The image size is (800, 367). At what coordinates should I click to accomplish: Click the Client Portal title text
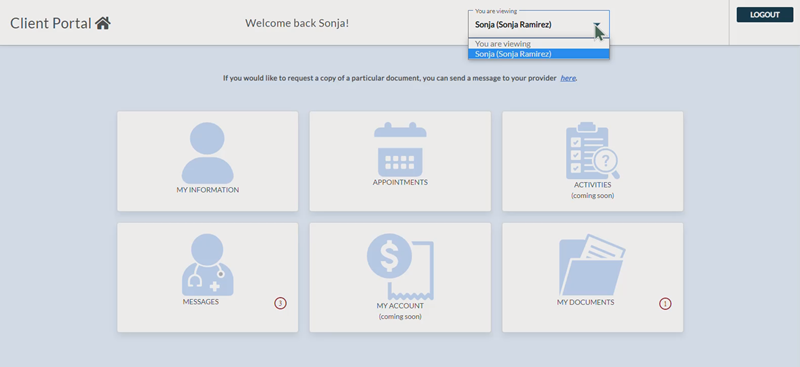coord(51,23)
